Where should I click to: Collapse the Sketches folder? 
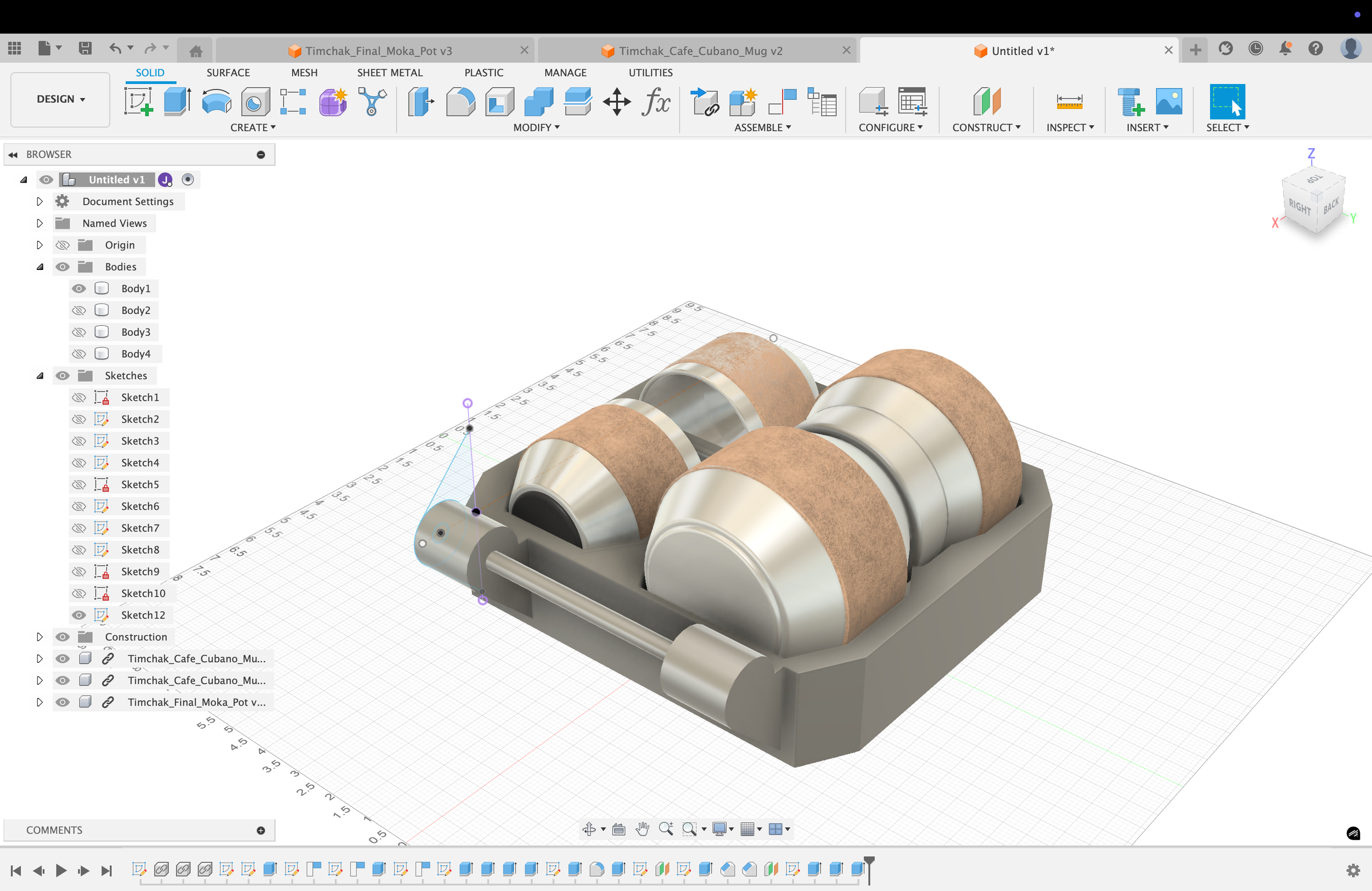tap(40, 376)
